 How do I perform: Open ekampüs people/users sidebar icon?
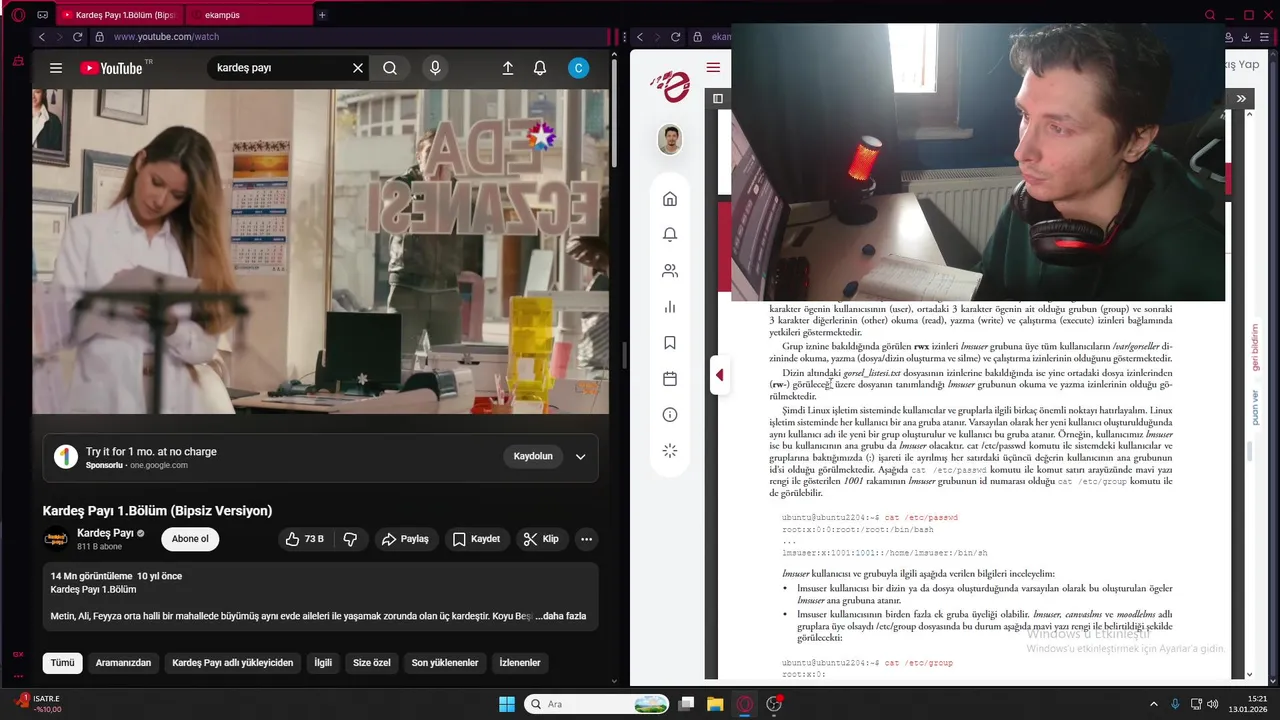pos(670,271)
